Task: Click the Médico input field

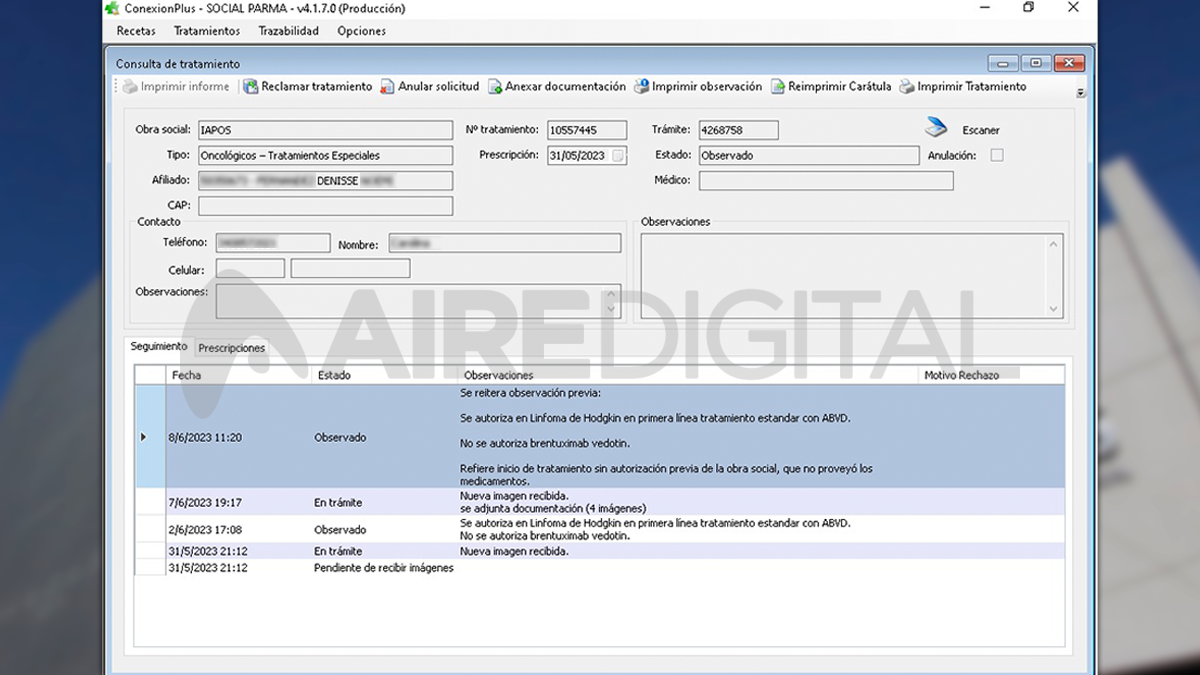Action: pos(825,181)
